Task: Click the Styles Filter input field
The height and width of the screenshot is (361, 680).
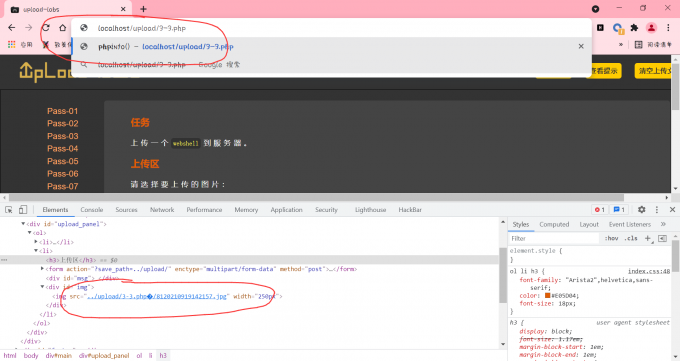Action: click(x=554, y=238)
